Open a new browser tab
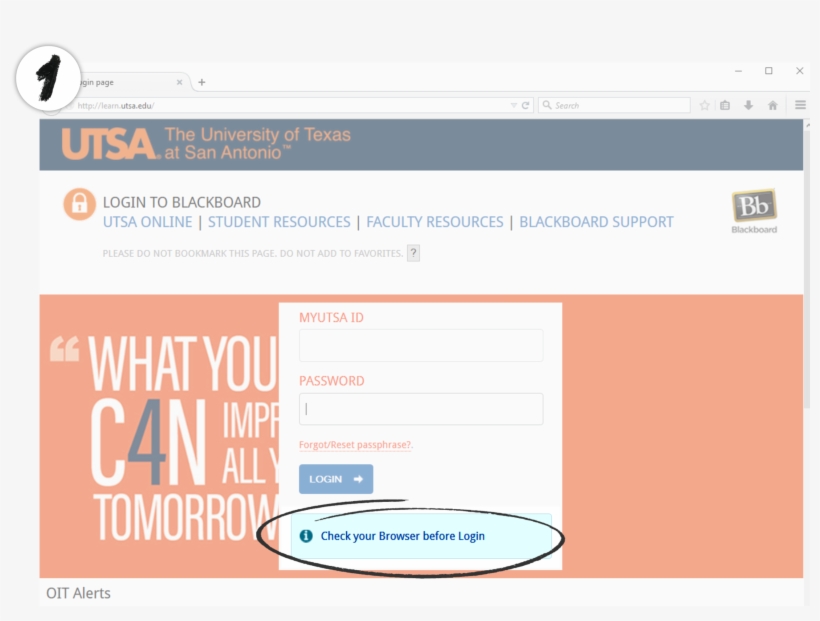820x621 pixels. 202,82
